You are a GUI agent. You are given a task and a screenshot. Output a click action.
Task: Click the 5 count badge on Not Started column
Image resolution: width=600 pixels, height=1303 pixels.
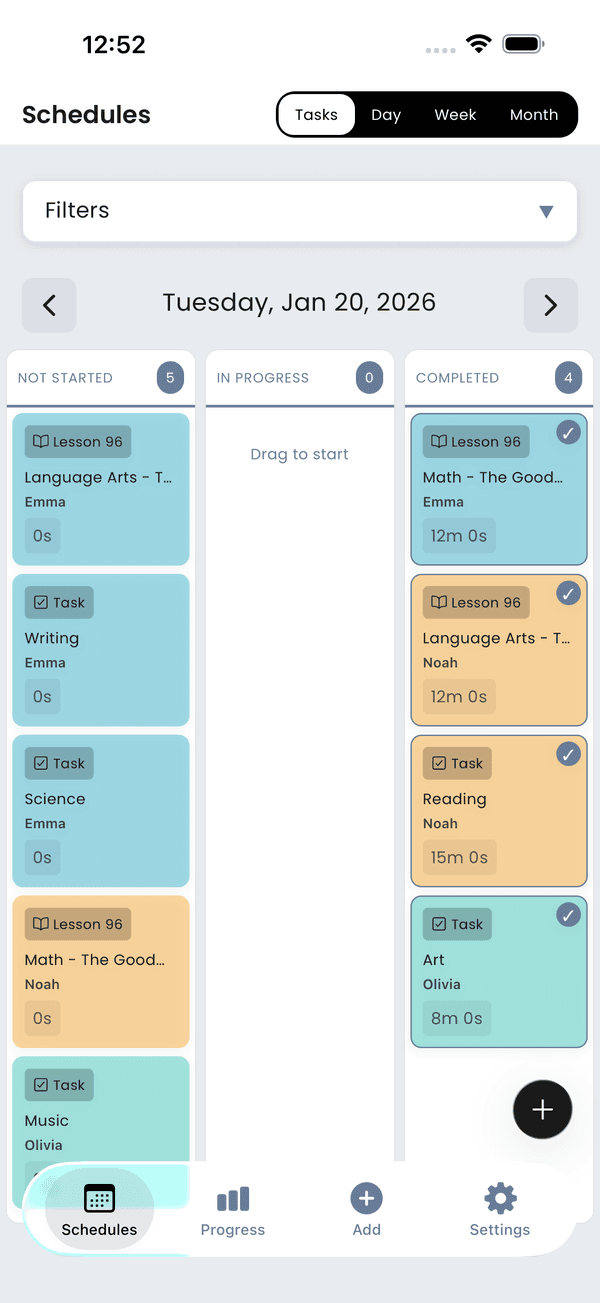[170, 378]
